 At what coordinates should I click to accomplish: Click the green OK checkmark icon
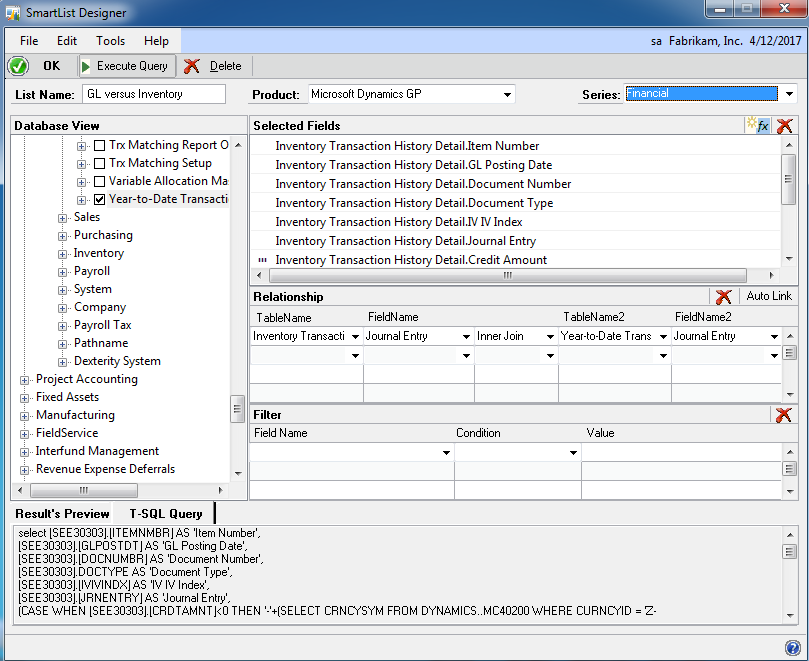(19, 66)
